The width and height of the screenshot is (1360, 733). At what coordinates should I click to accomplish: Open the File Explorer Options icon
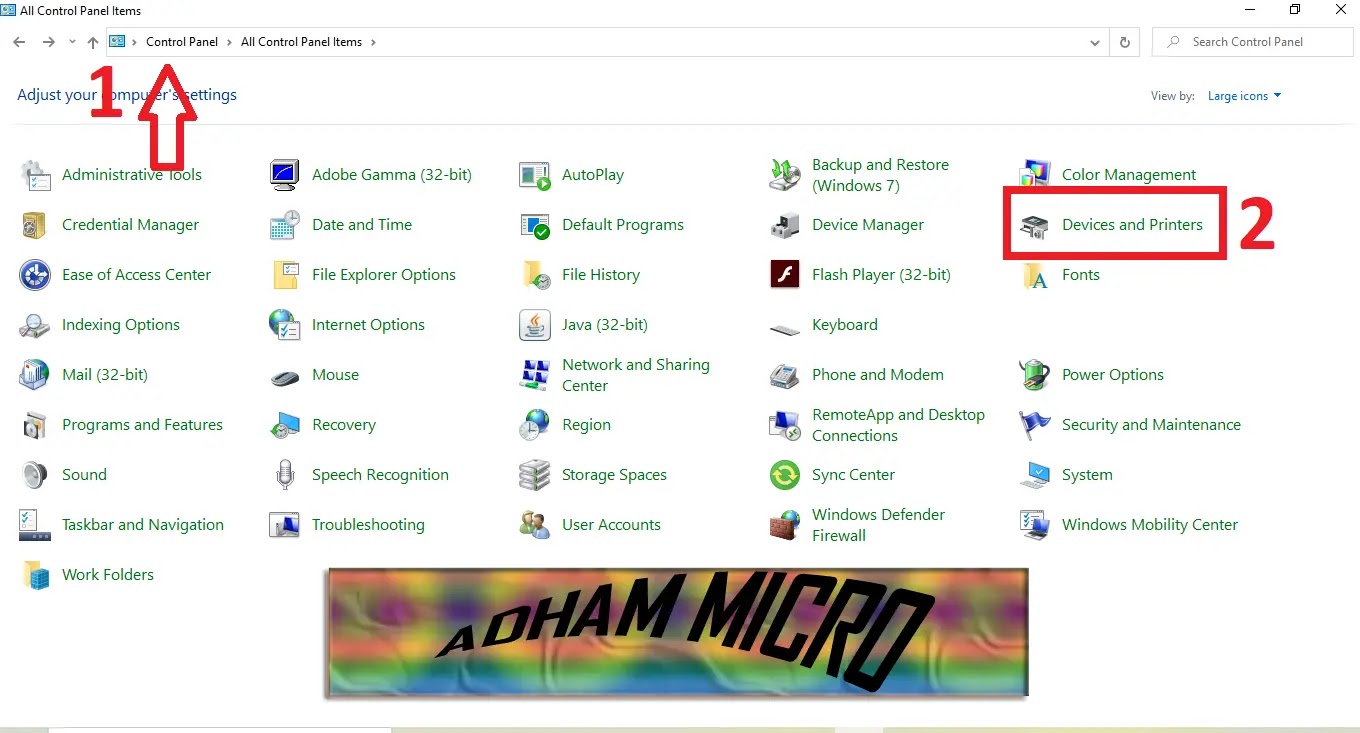[x=285, y=275]
